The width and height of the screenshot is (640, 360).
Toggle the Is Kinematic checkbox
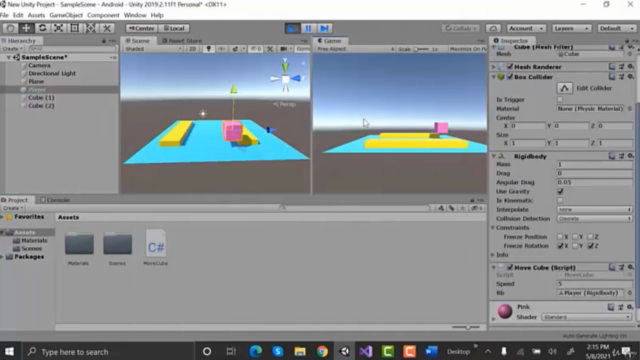[560, 200]
